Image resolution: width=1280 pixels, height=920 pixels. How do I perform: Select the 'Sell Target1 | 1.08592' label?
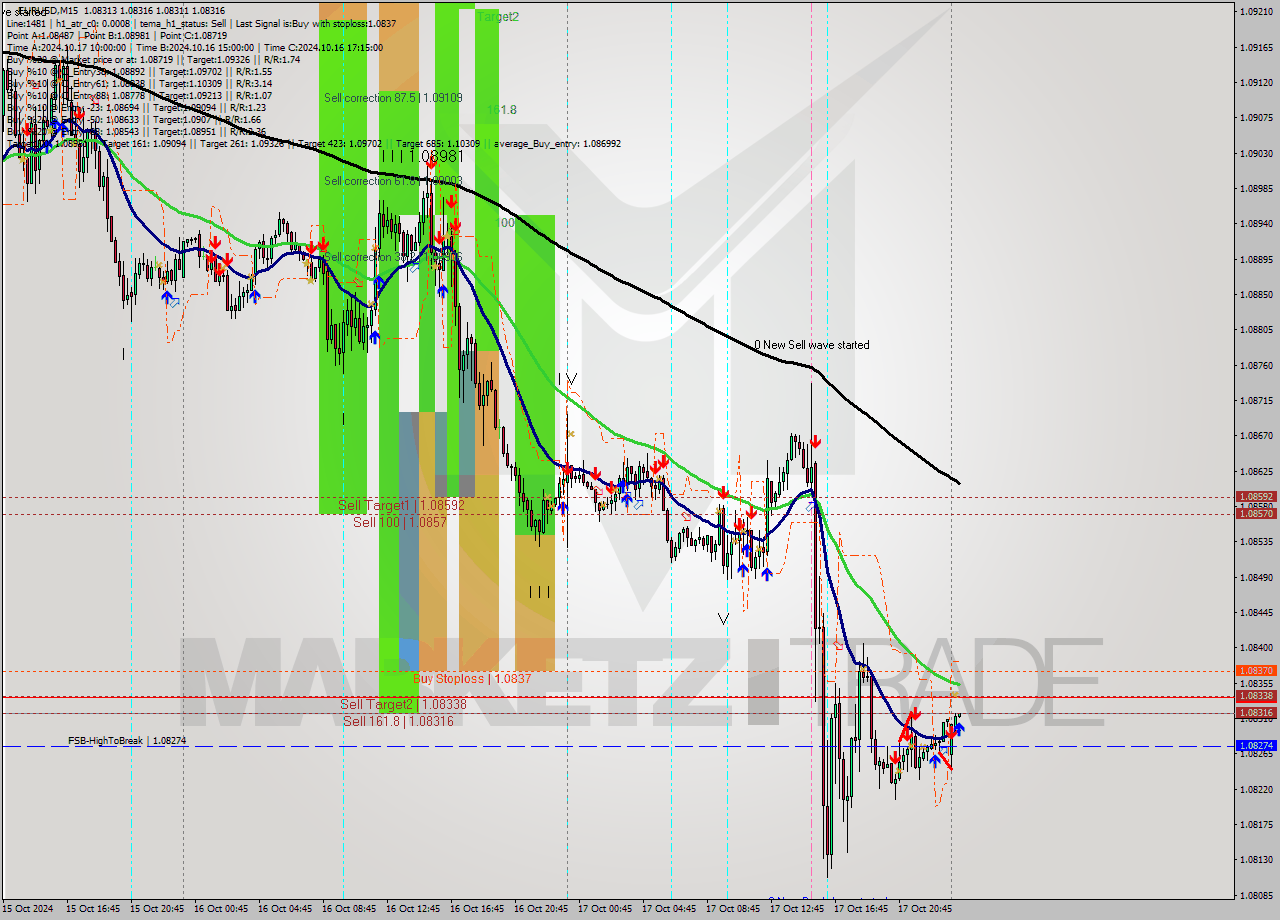click(401, 506)
